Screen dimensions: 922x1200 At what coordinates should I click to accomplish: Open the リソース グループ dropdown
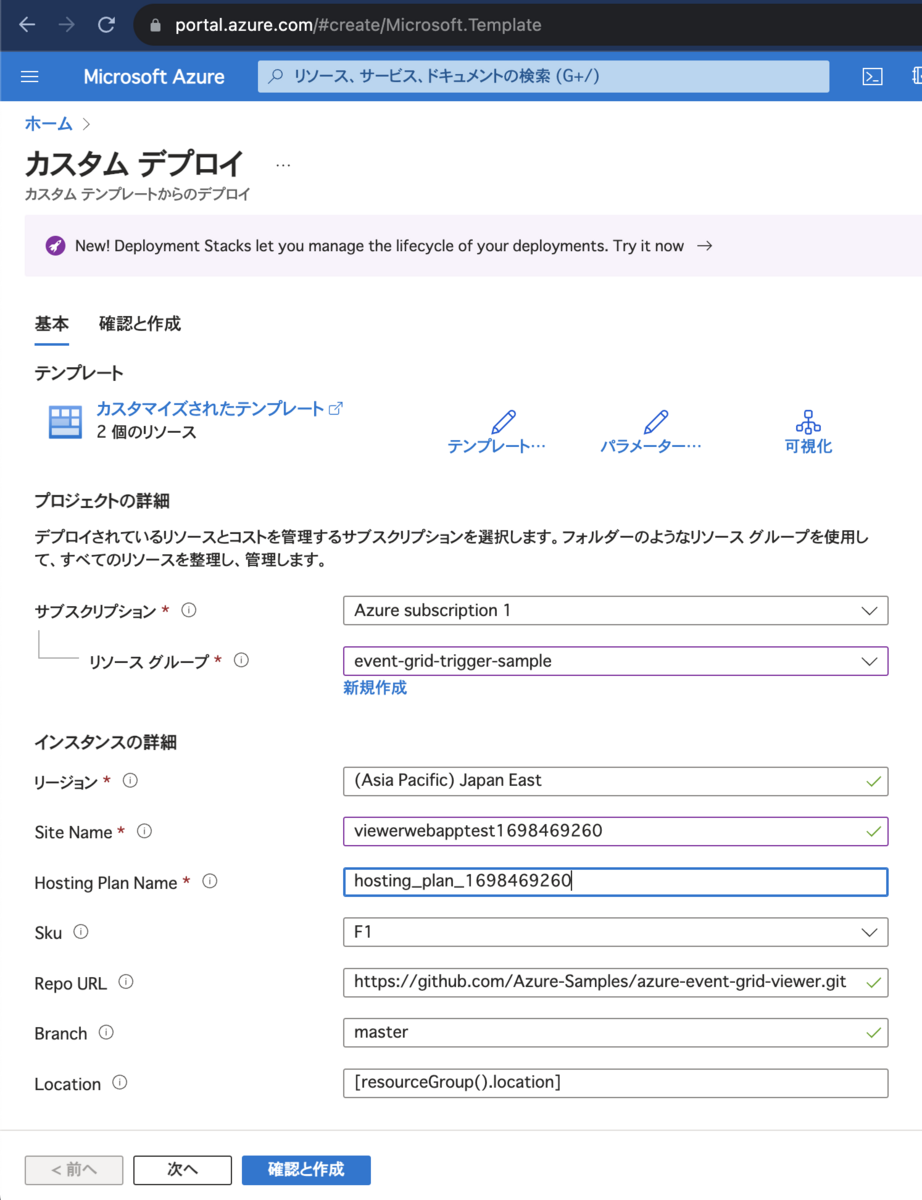pos(615,661)
